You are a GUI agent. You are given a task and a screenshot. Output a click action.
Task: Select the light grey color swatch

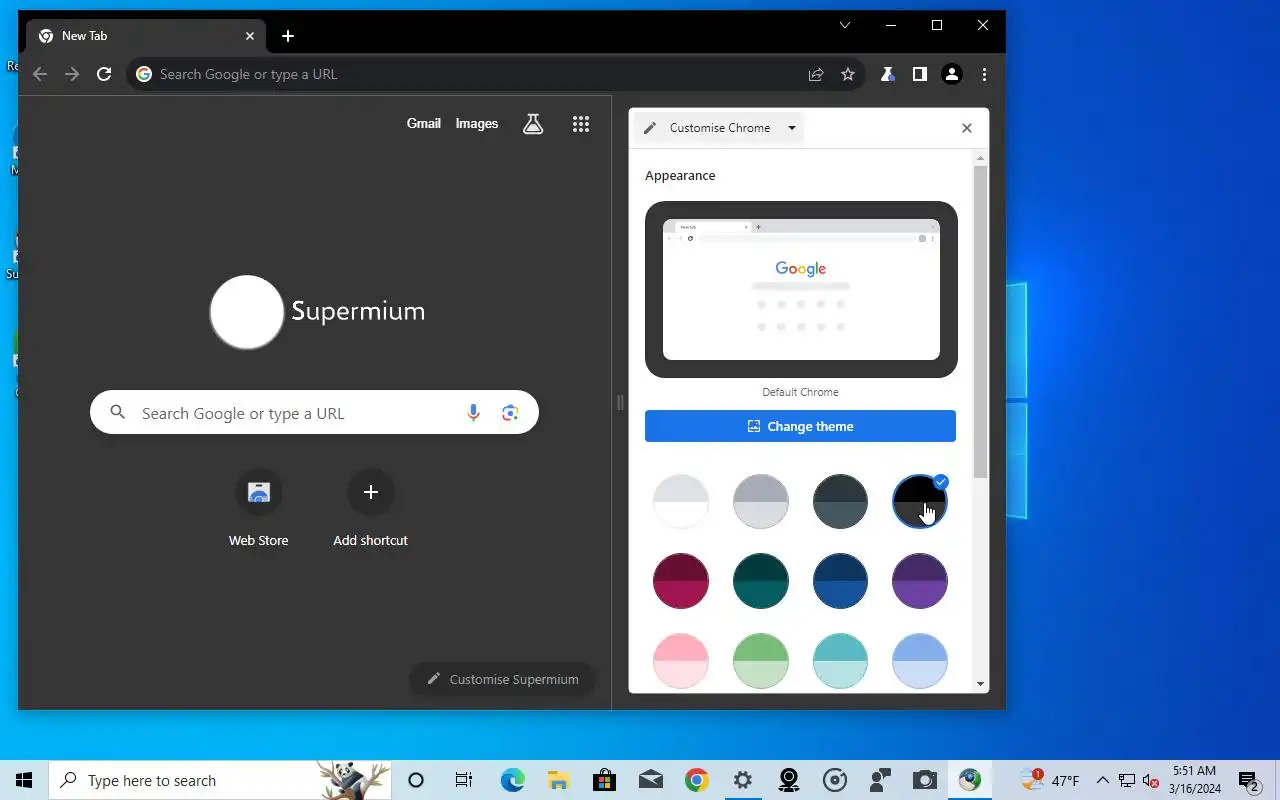pos(761,501)
